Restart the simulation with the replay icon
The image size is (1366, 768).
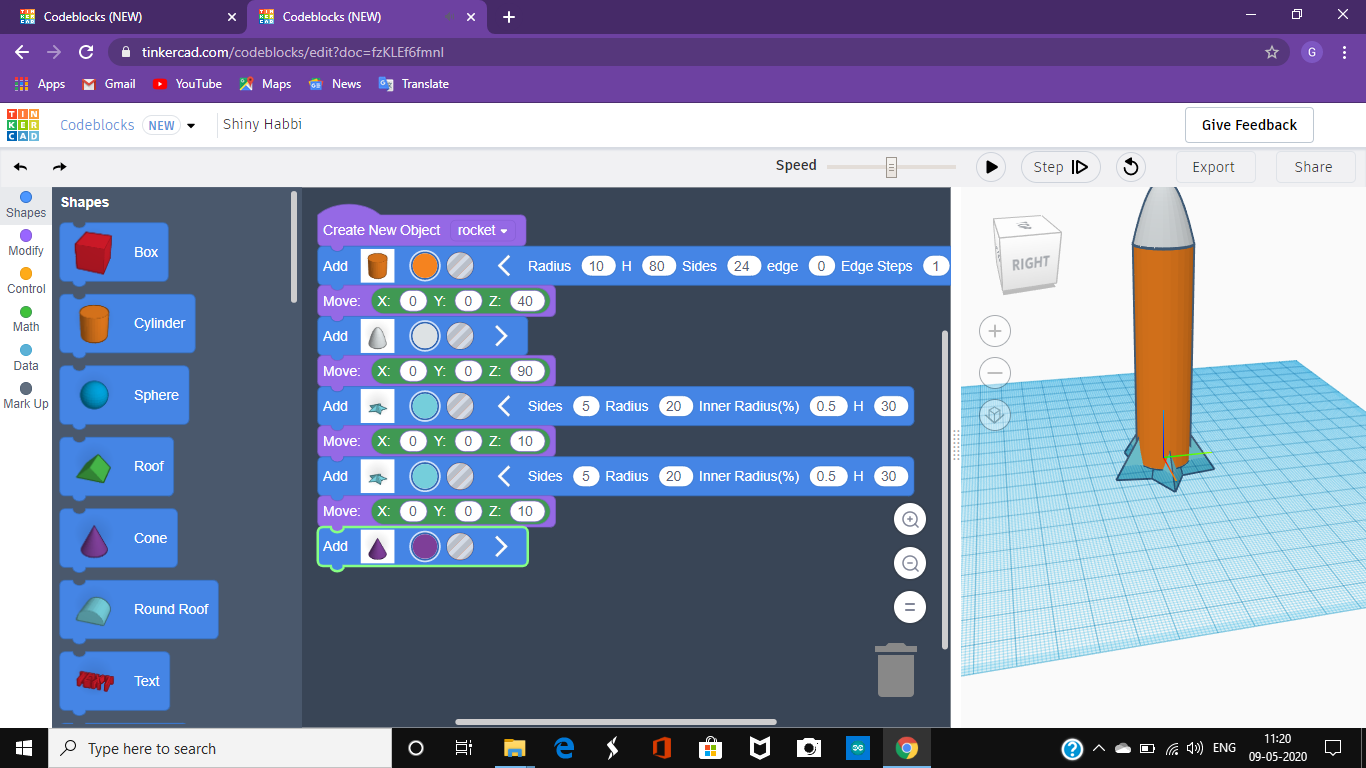[1130, 167]
